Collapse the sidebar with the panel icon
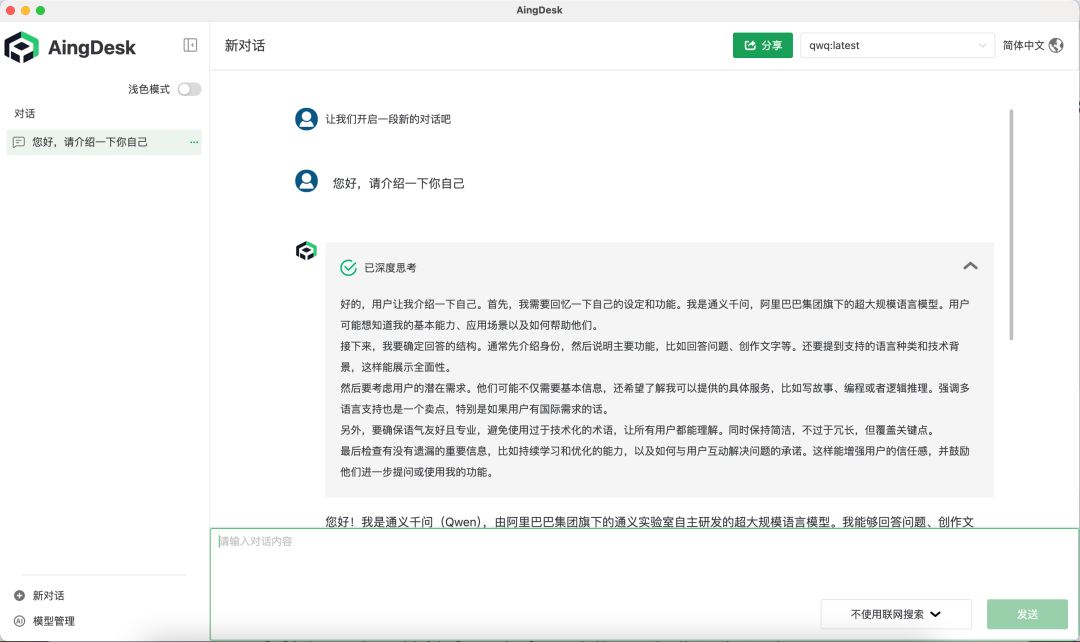 pyautogui.click(x=190, y=45)
